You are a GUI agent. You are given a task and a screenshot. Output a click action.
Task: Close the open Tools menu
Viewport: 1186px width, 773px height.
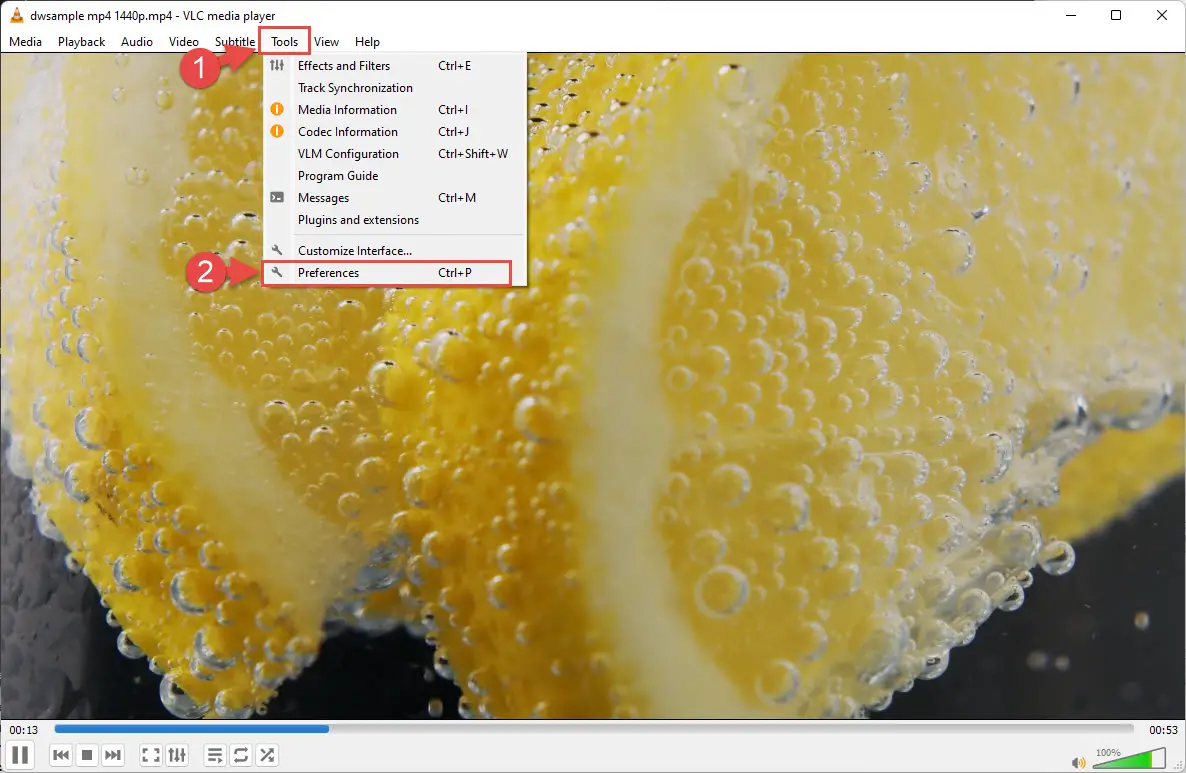(285, 42)
